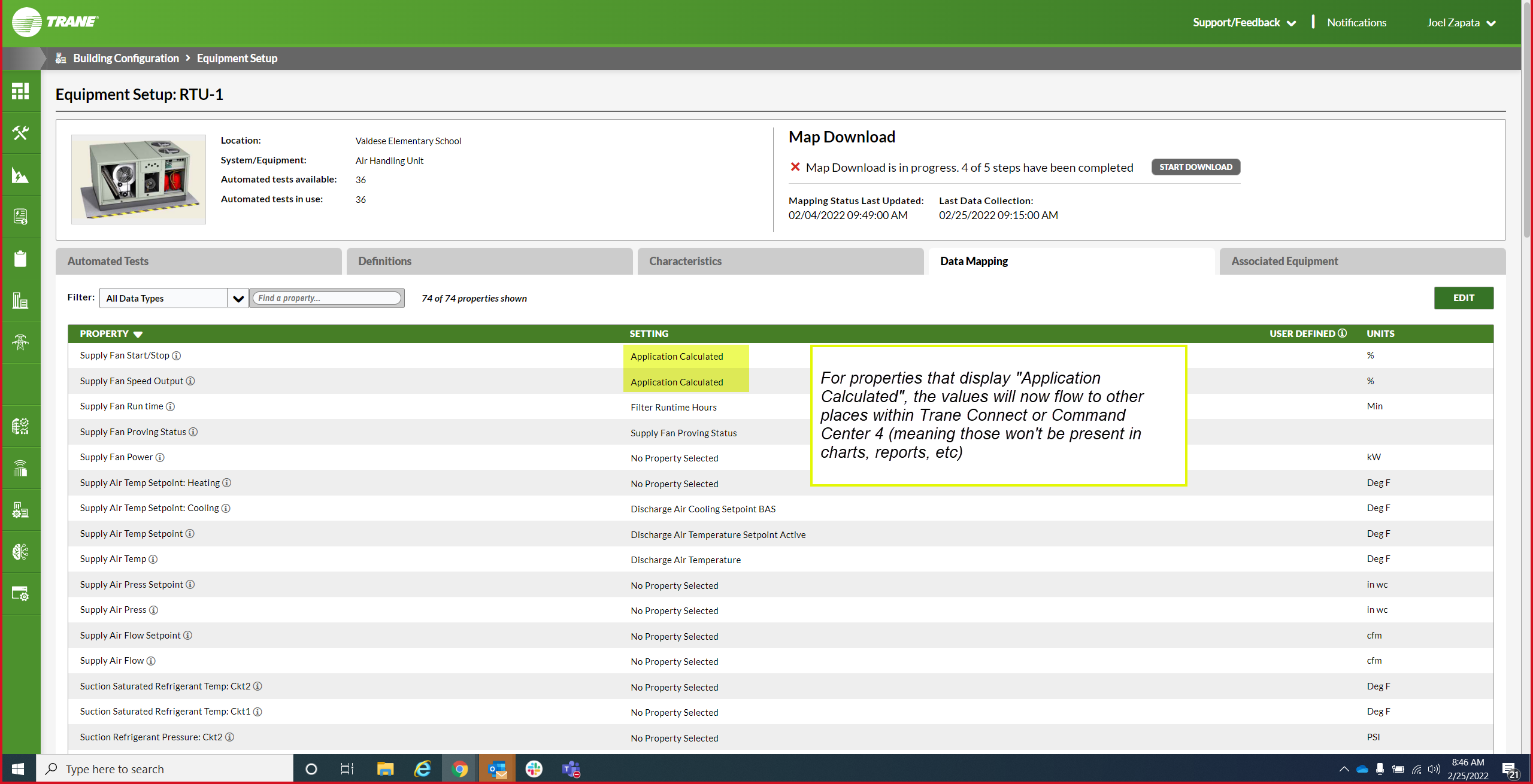Click the User Defined info icon
The image size is (1533, 784).
coord(1343,333)
